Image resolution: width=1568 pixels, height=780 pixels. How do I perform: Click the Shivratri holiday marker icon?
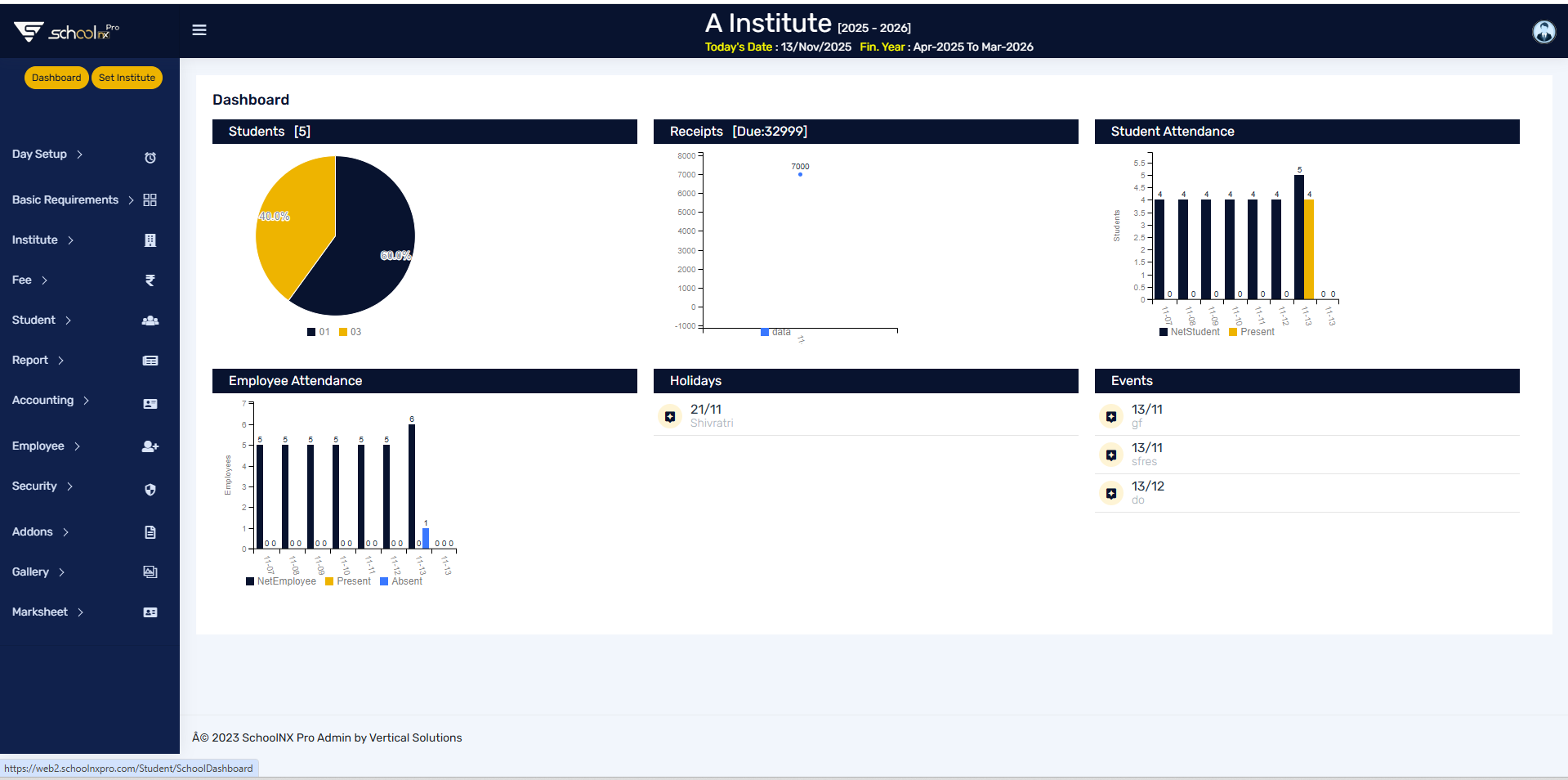point(670,416)
